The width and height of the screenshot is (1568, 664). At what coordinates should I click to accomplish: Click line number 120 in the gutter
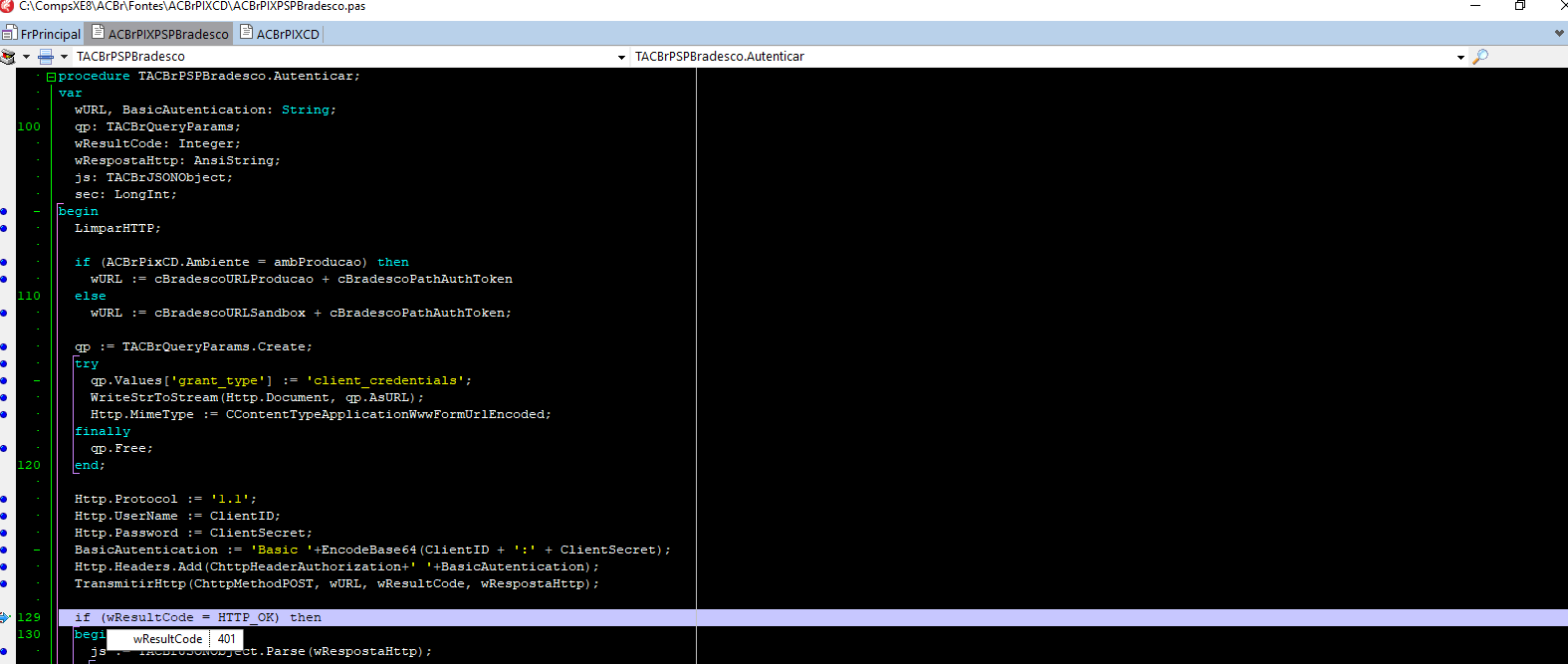point(29,465)
